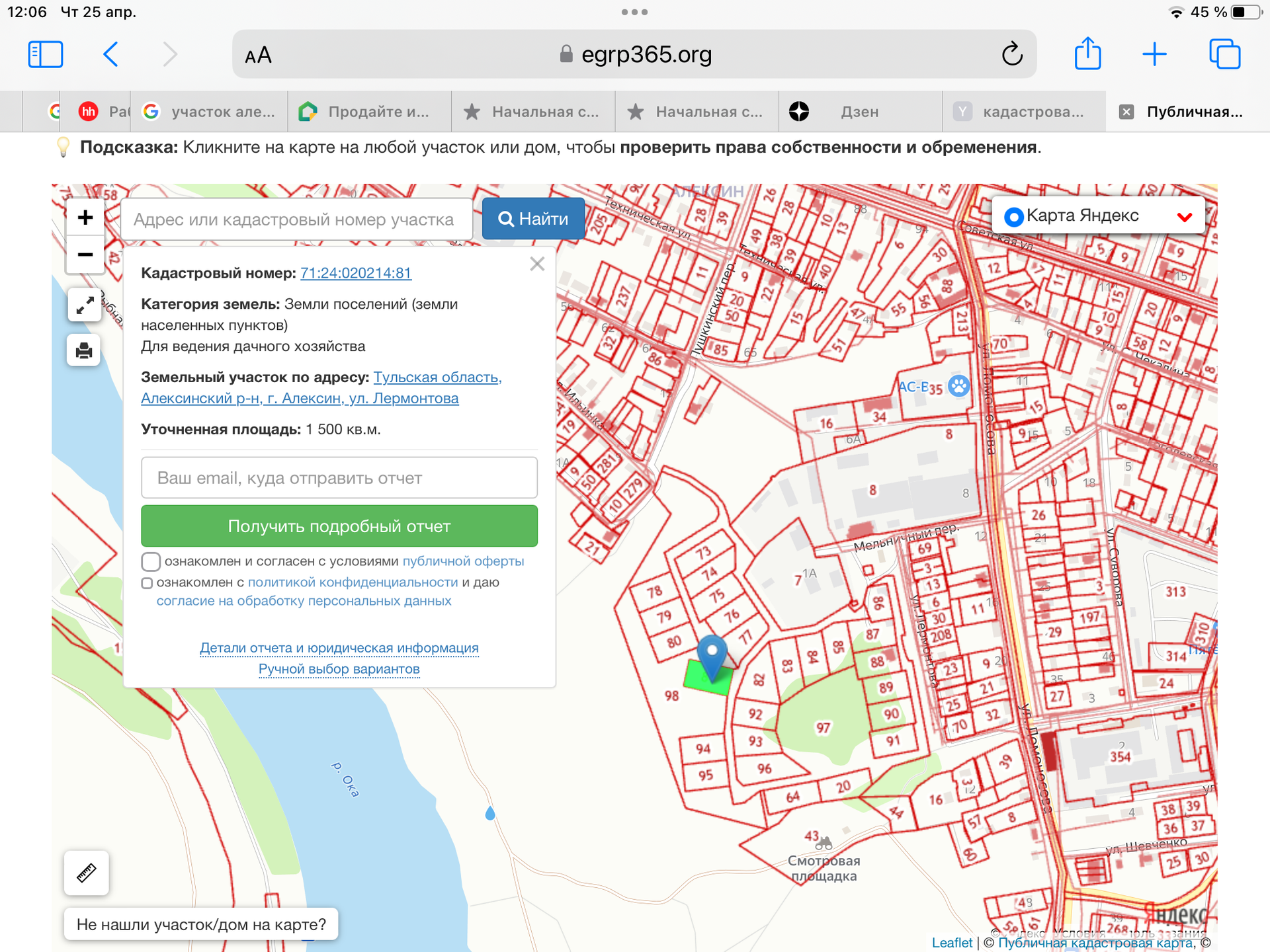Check the публичной оферты agreement checkbox
Screen dimensions: 1270x952
click(x=151, y=561)
